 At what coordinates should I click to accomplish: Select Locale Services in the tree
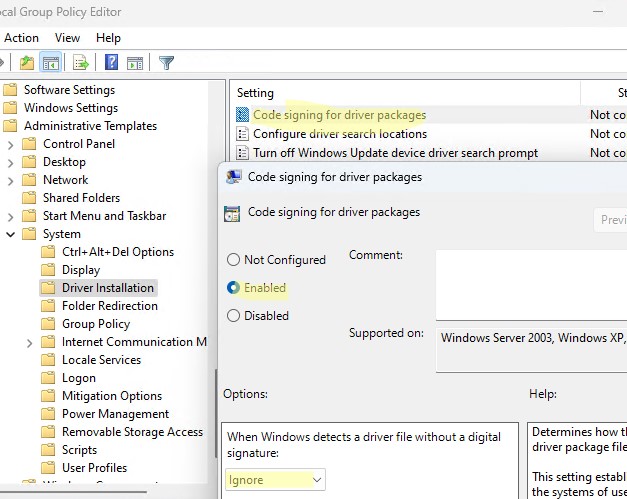[x=101, y=360]
